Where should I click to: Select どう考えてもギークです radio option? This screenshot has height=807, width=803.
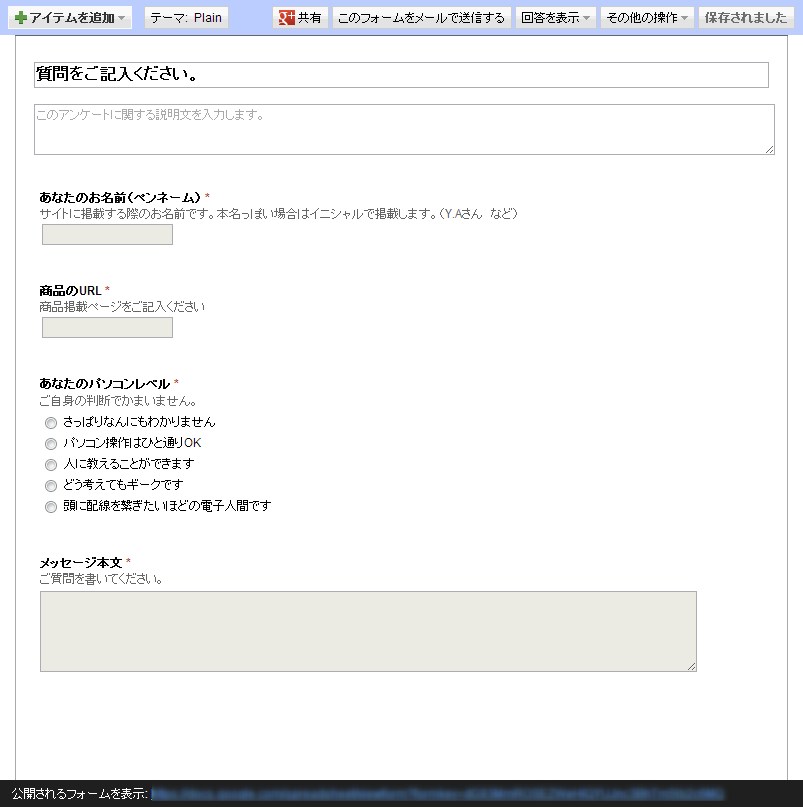tap(50, 486)
